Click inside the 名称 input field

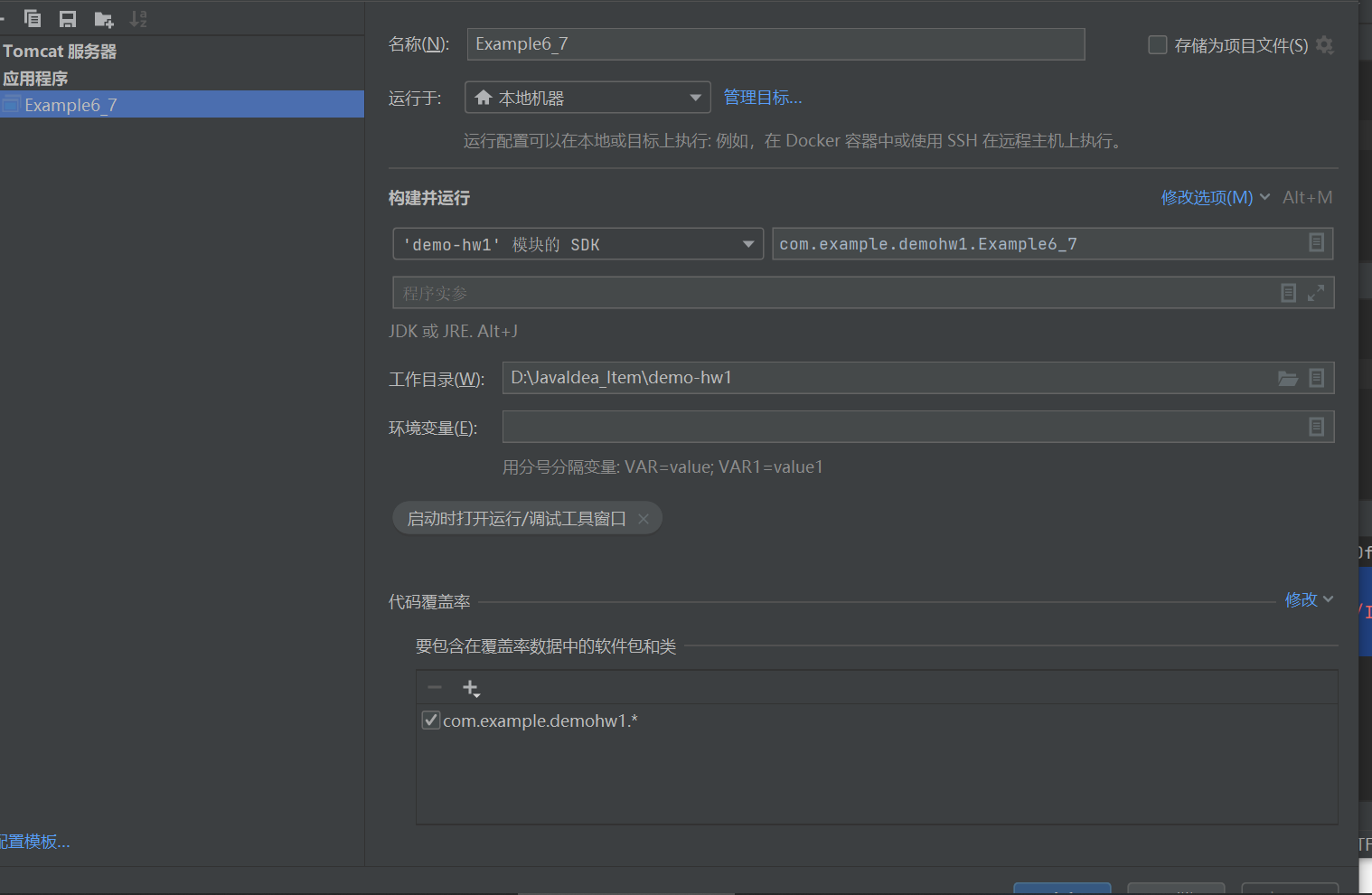(x=775, y=43)
